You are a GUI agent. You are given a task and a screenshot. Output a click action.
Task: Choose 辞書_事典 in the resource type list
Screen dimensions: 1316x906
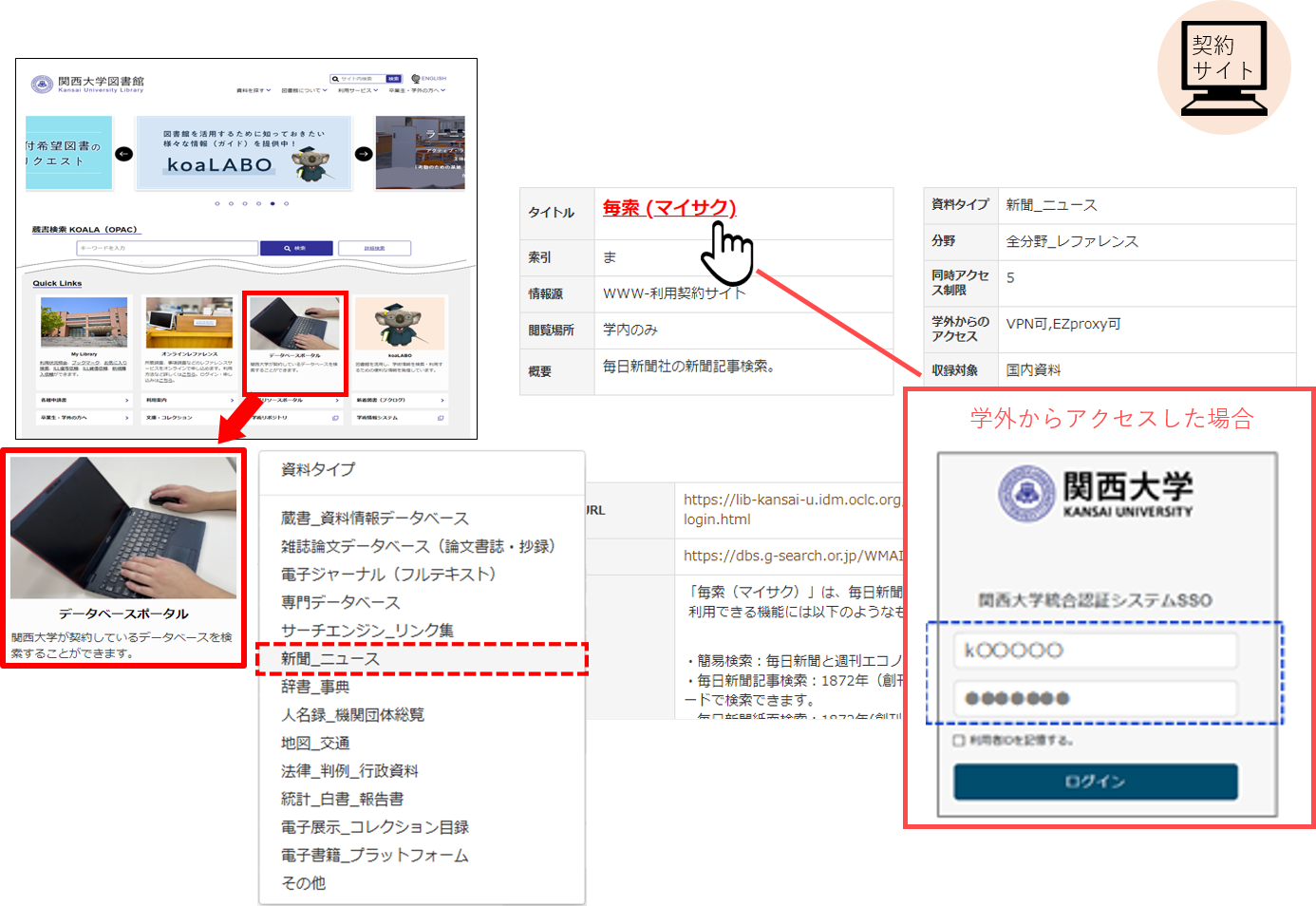(x=315, y=687)
